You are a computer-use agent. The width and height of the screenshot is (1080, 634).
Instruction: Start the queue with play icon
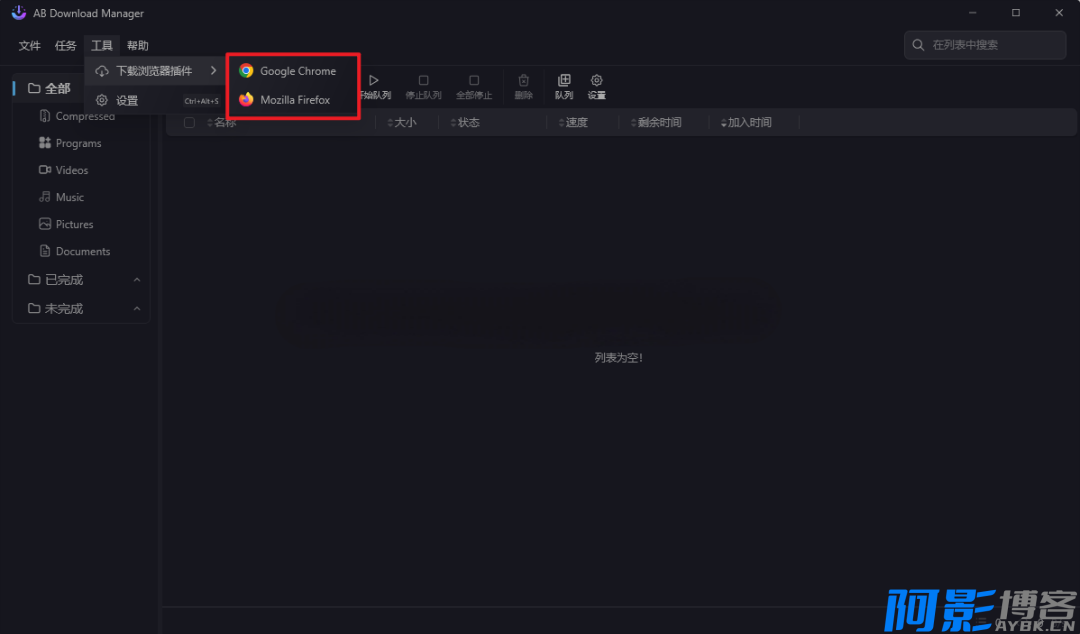374,81
